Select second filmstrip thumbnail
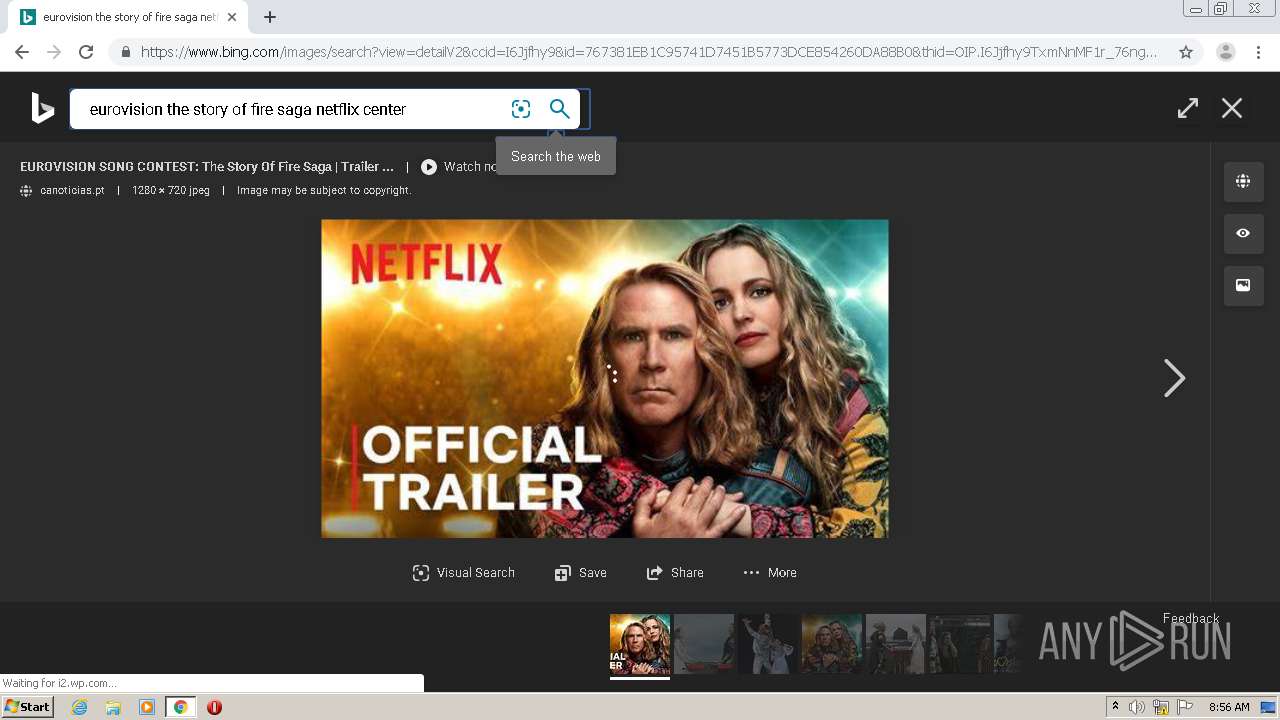Viewport: 1280px width, 720px height. pos(704,644)
